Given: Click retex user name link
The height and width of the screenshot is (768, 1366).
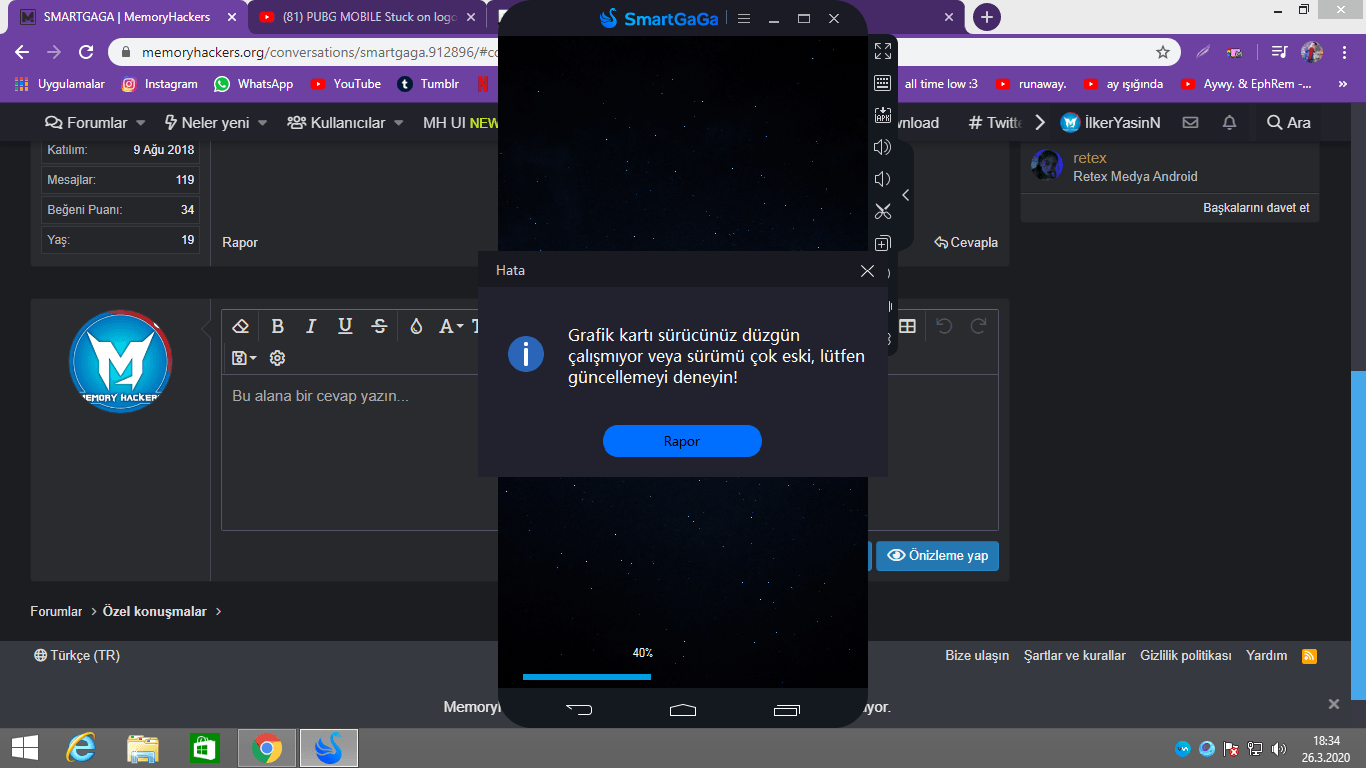Looking at the screenshot, I should 1090,158.
